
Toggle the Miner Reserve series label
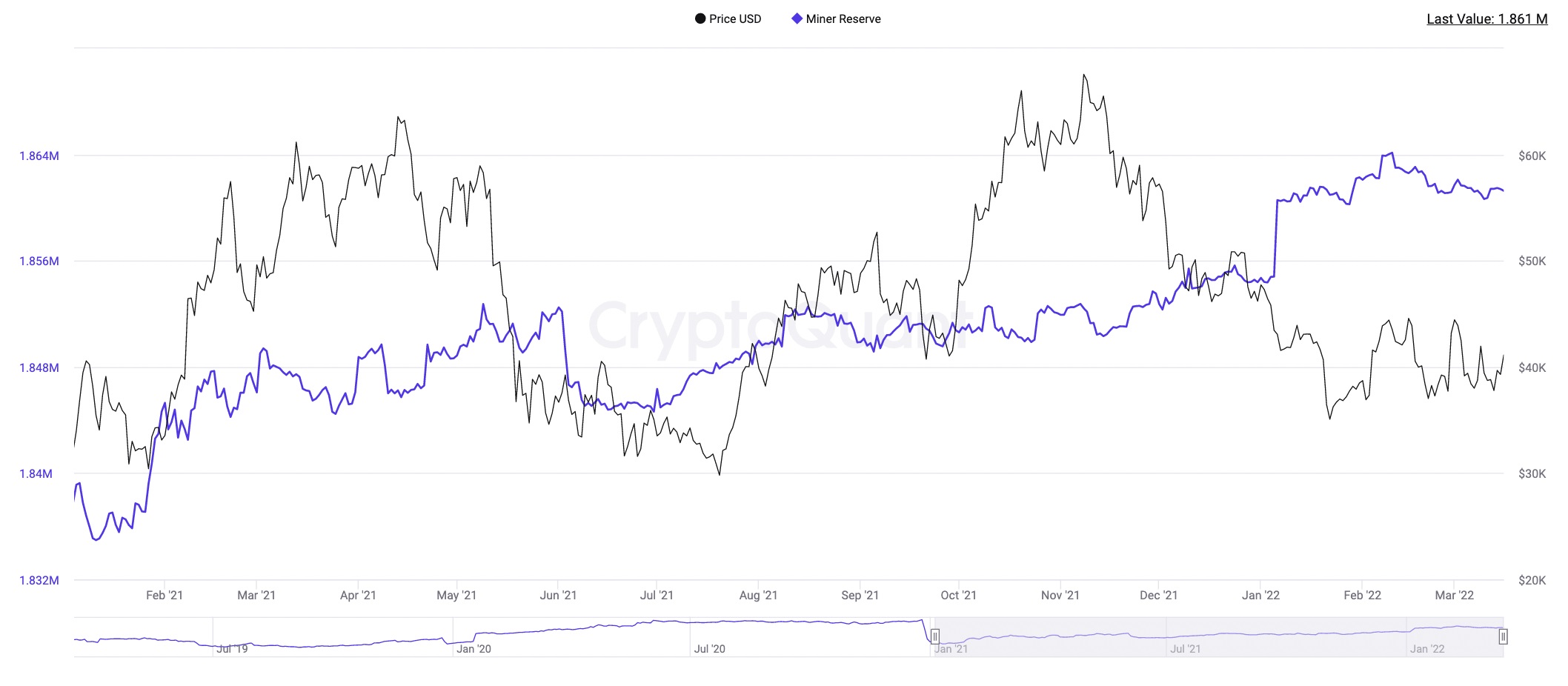[x=843, y=19]
